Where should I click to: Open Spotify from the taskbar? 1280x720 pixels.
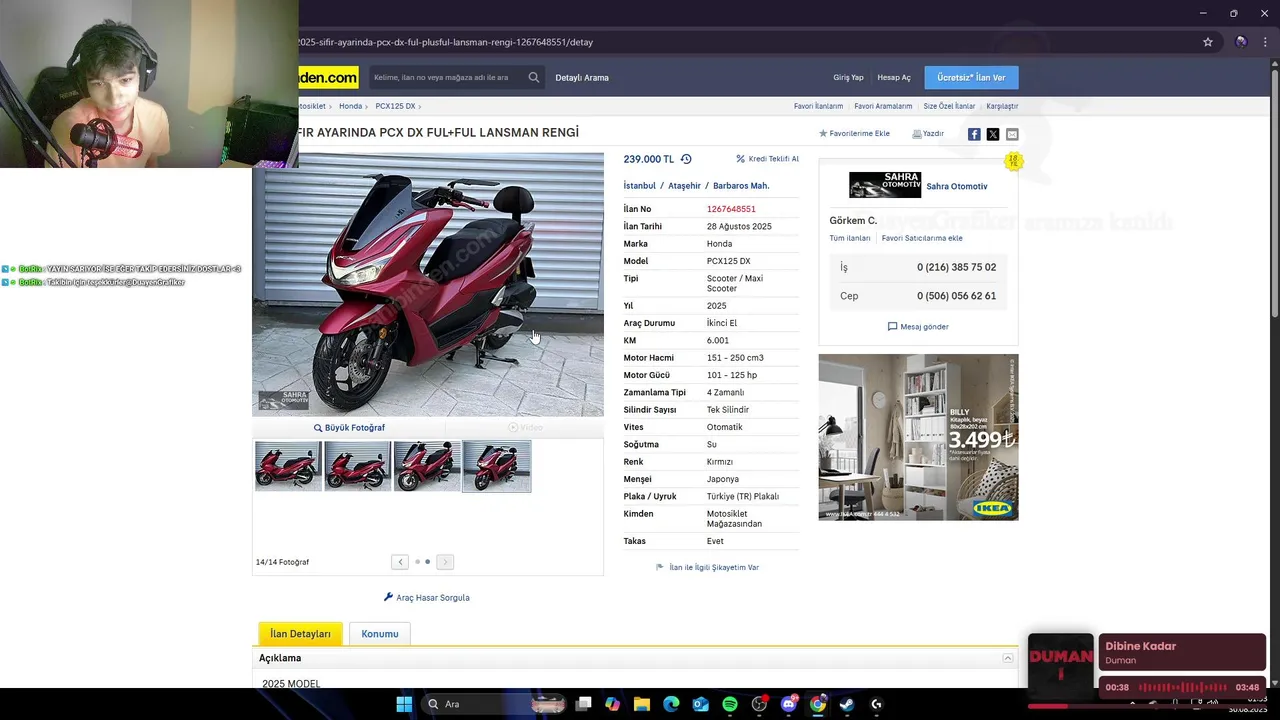point(730,704)
